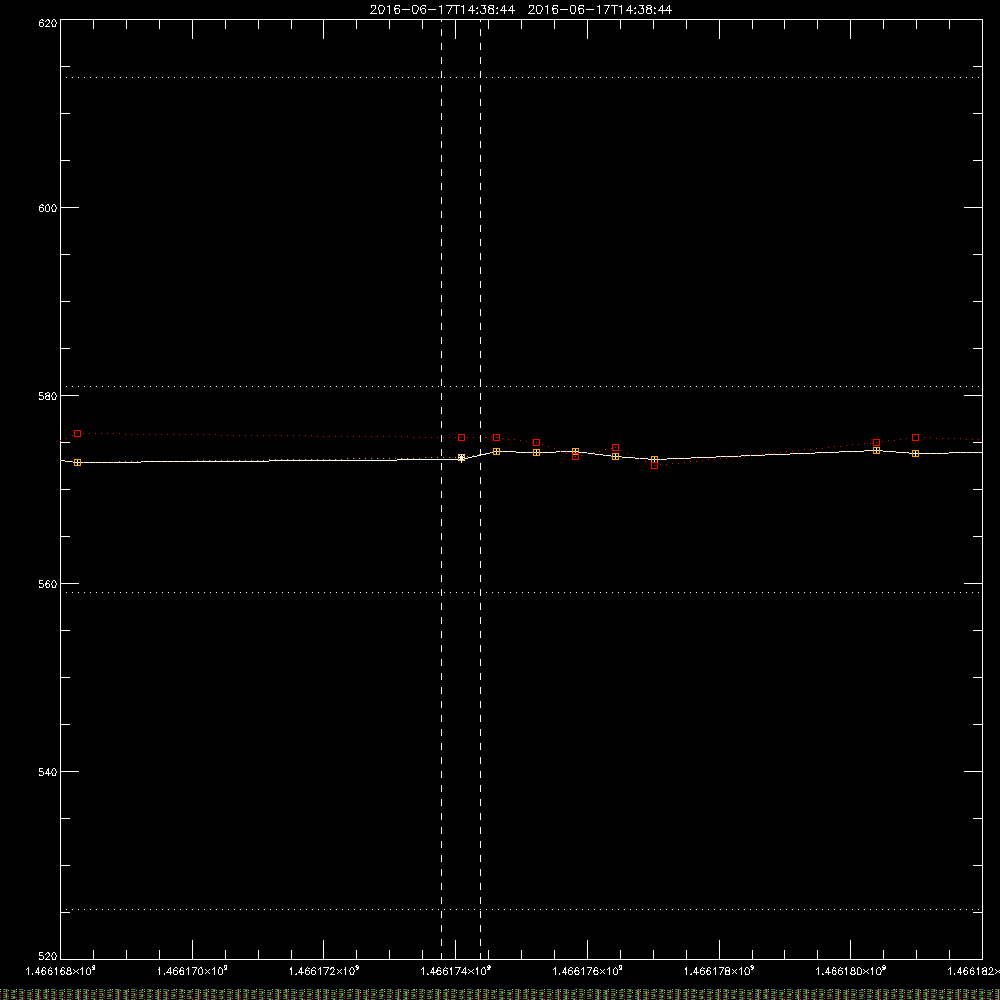Click the y-axis label 620
Viewport: 1000px width, 1000px height.
pos(48,23)
